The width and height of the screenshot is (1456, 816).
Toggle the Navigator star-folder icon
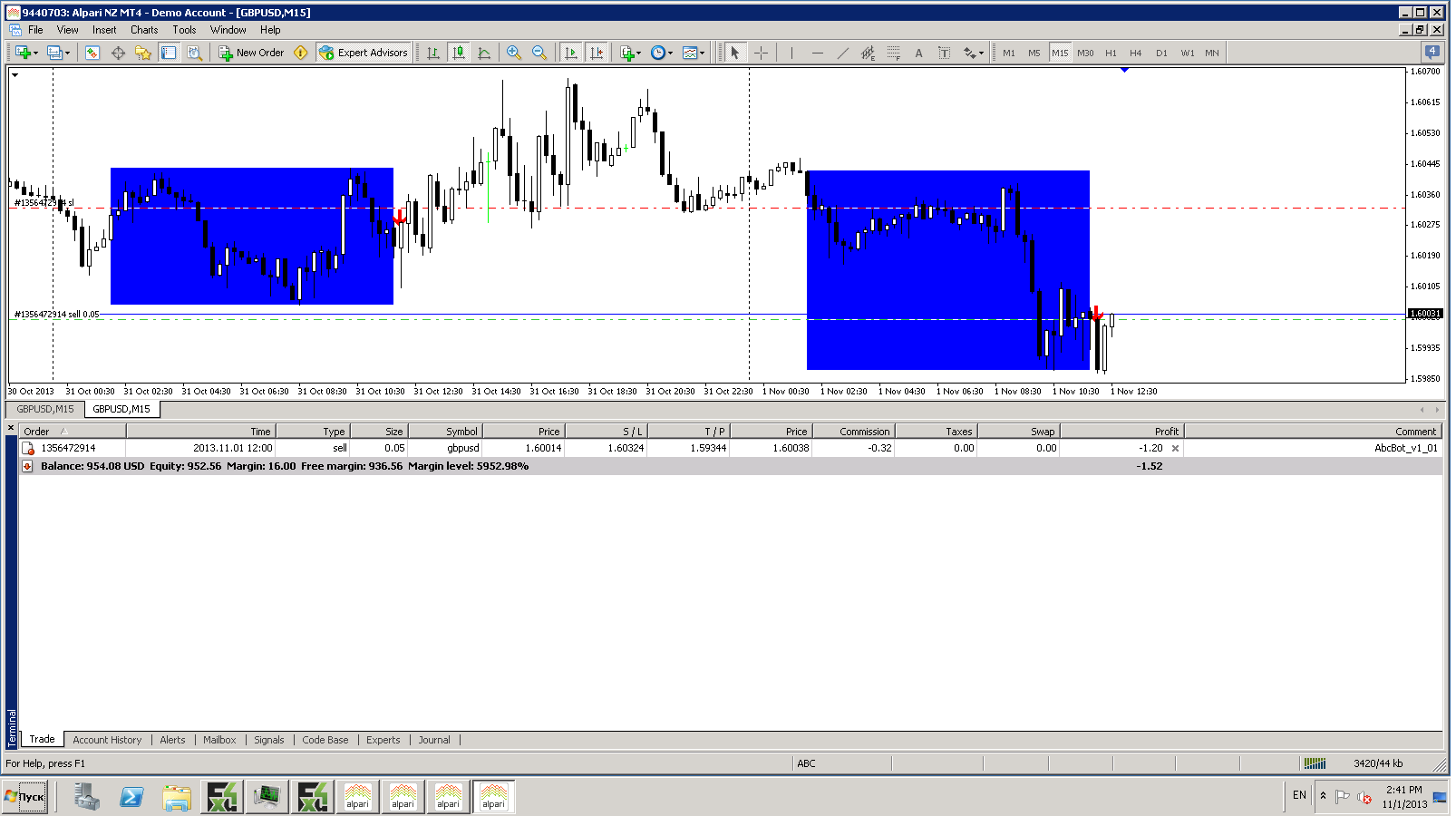[x=143, y=53]
